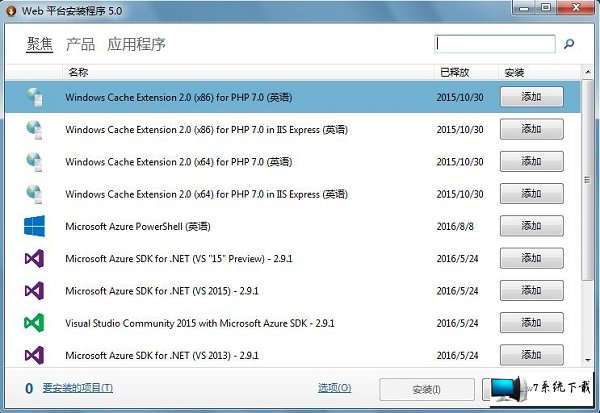Screen dimensions: 600x413
Task: Add x86 PHP 7.0 in IIS Express extension
Action: 532,129
